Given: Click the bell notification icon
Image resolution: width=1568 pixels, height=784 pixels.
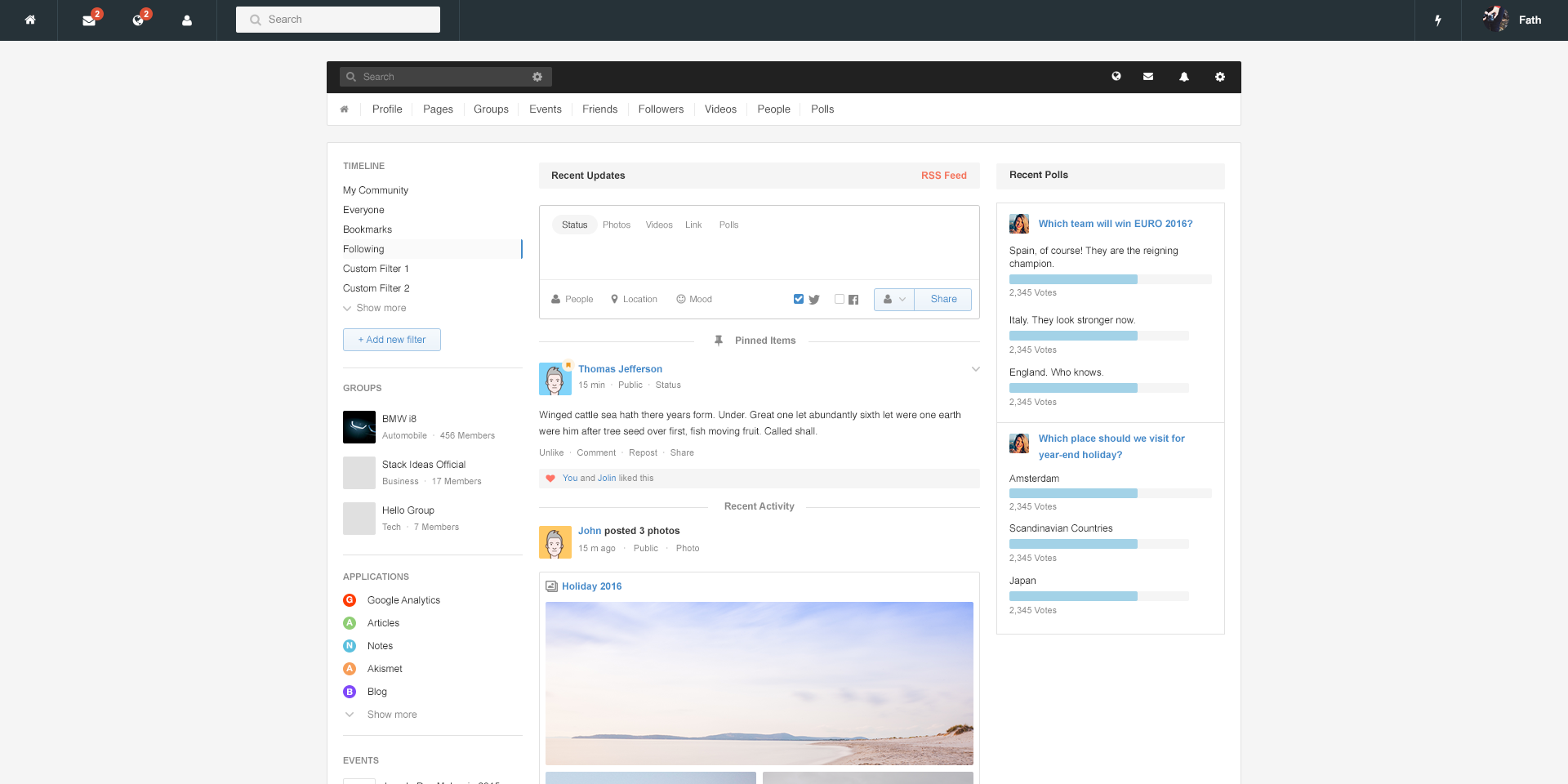Looking at the screenshot, I should pyautogui.click(x=1183, y=77).
